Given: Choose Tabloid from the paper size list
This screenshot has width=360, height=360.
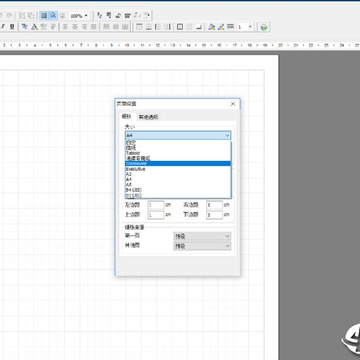Looking at the screenshot, I should point(178,153).
